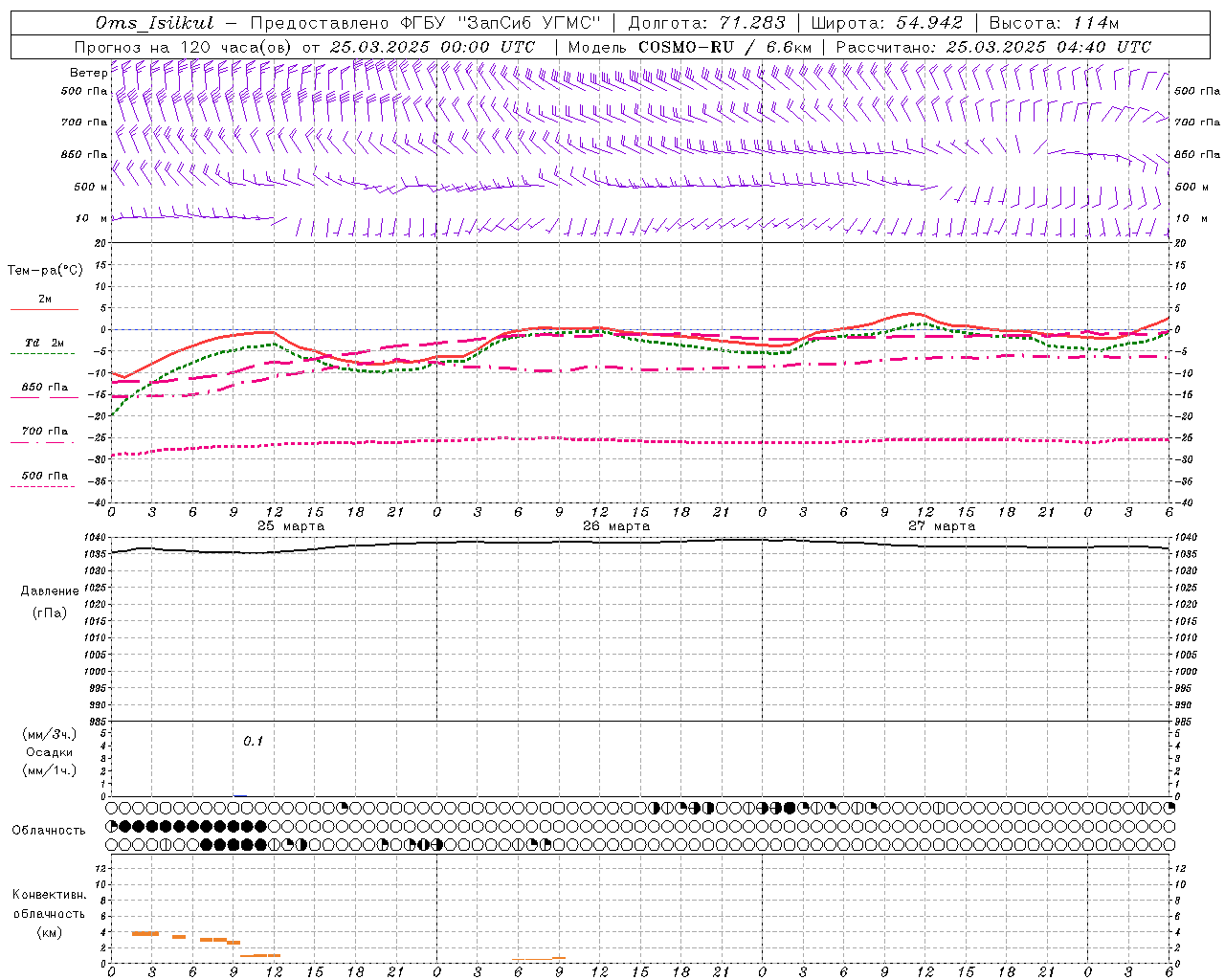Click the left-side "500 м" wind level label
The height and width of the screenshot is (980, 1225).
[x=91, y=187]
